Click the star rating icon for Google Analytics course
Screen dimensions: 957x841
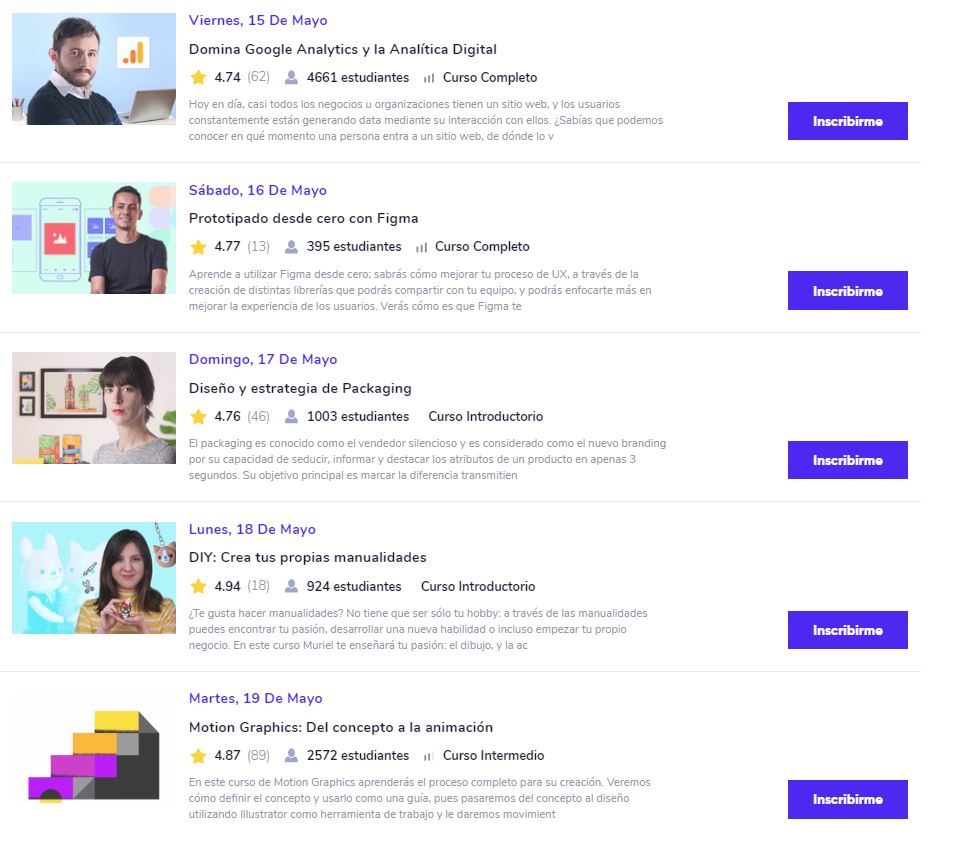click(x=198, y=78)
